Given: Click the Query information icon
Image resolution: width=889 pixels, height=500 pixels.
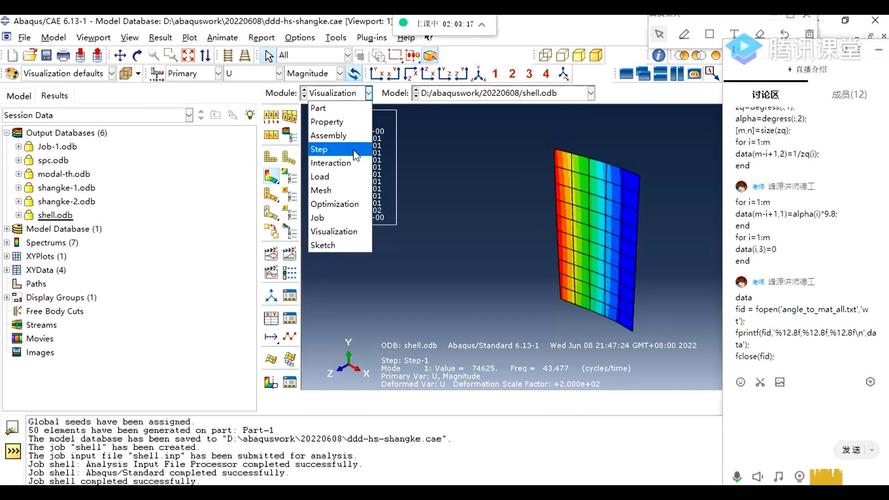Looking at the screenshot, I should coord(658,55).
